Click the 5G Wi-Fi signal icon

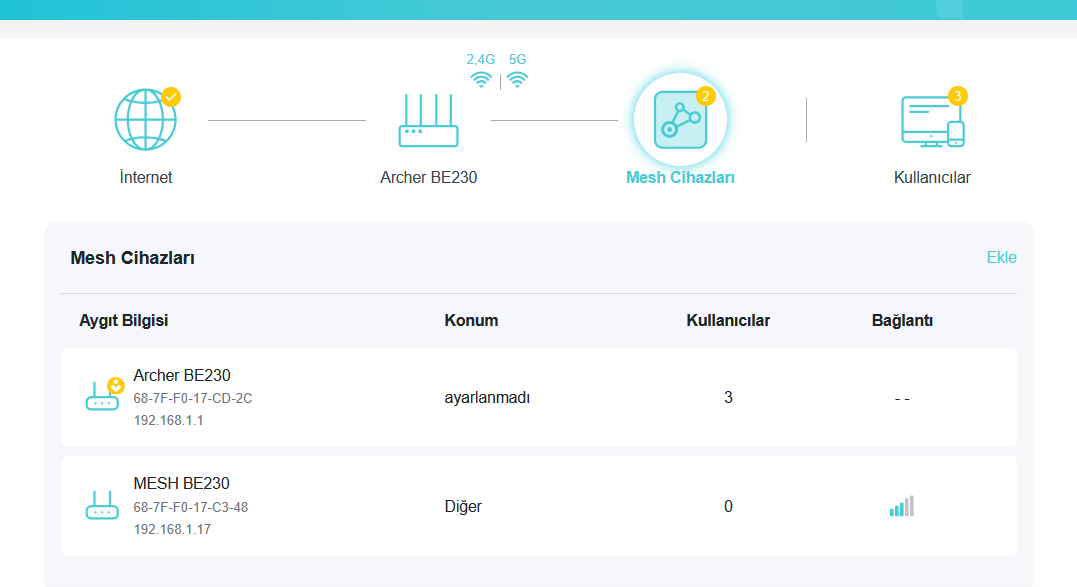pyautogui.click(x=517, y=80)
